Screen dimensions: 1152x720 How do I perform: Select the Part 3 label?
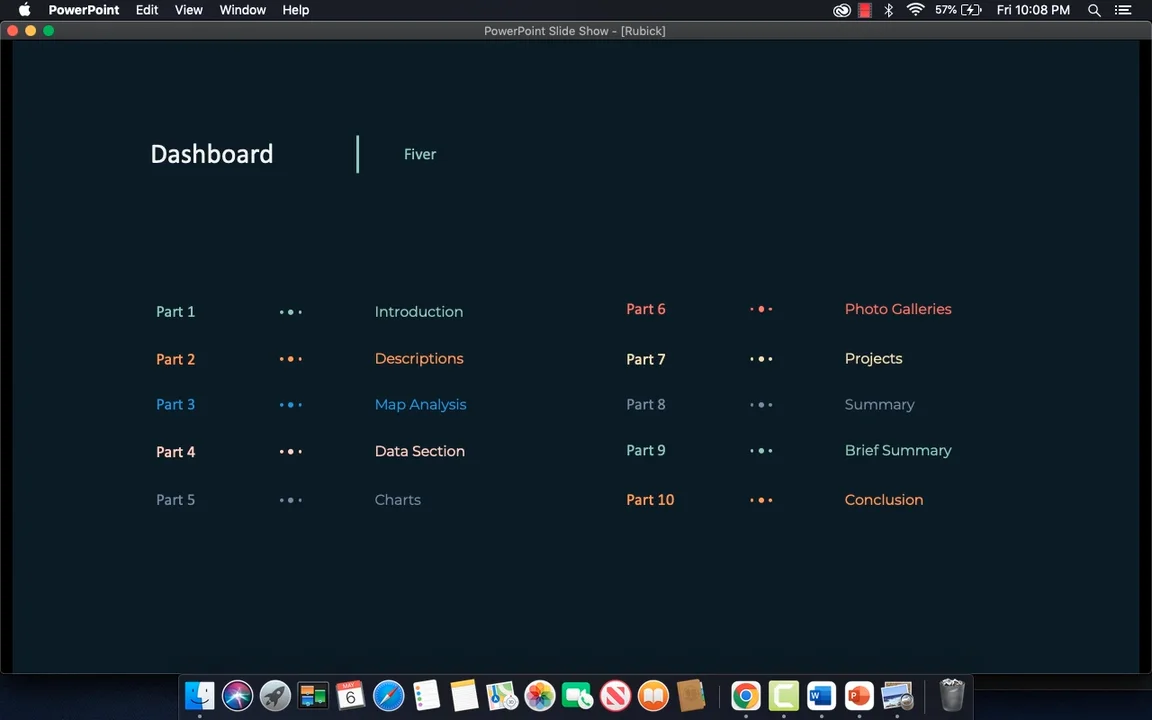click(x=176, y=405)
